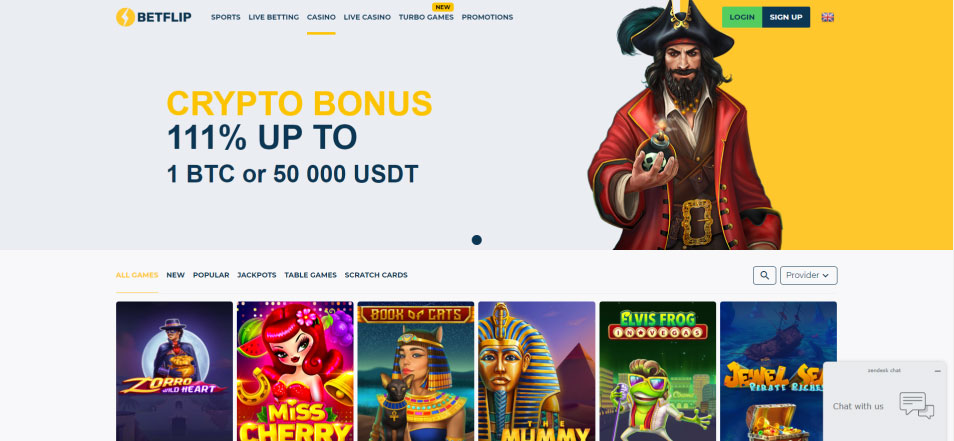Image resolution: width=954 pixels, height=441 pixels.
Task: Minimize the Zendesk chat widget
Action: click(x=938, y=370)
